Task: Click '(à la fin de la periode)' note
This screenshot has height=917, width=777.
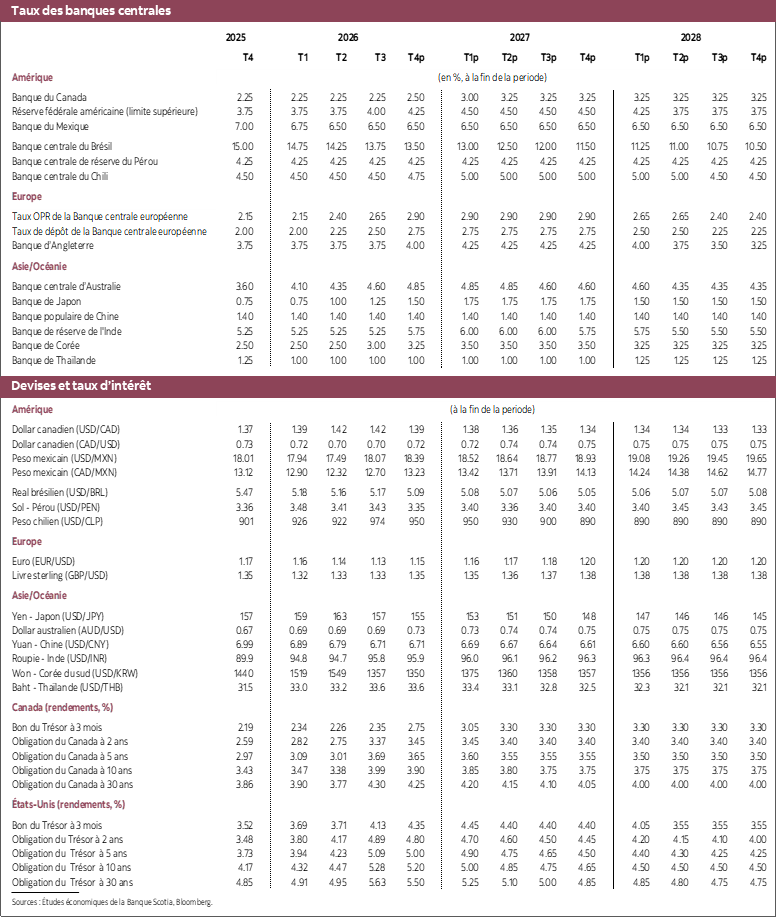Action: point(492,409)
